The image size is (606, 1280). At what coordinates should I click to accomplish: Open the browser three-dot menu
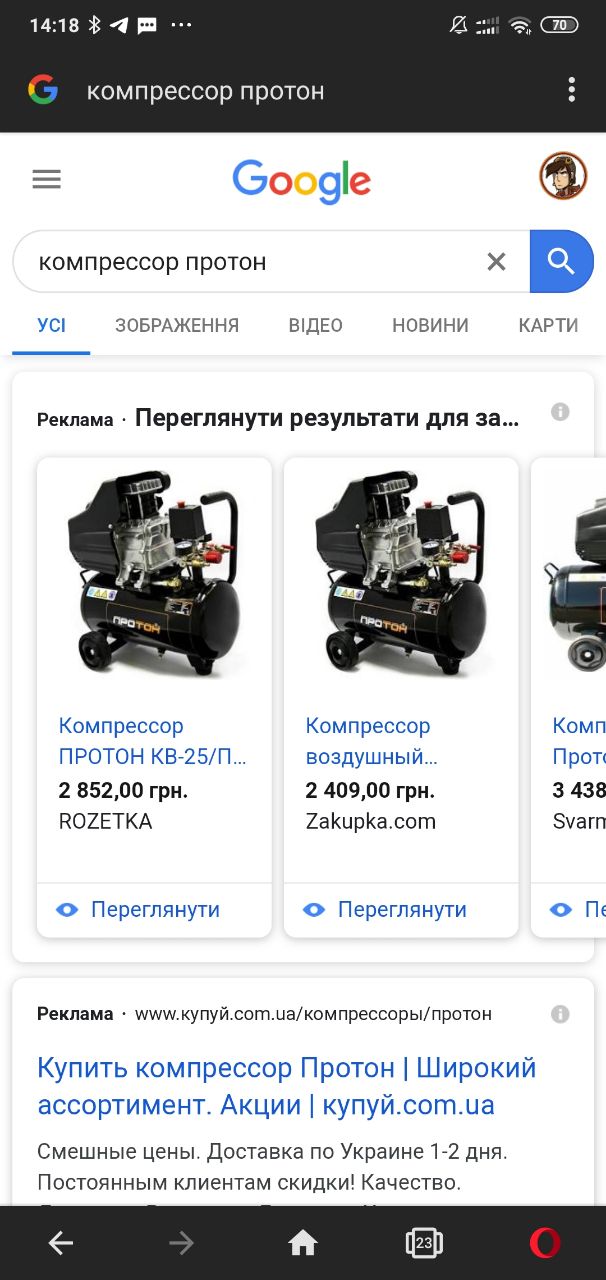pos(571,90)
